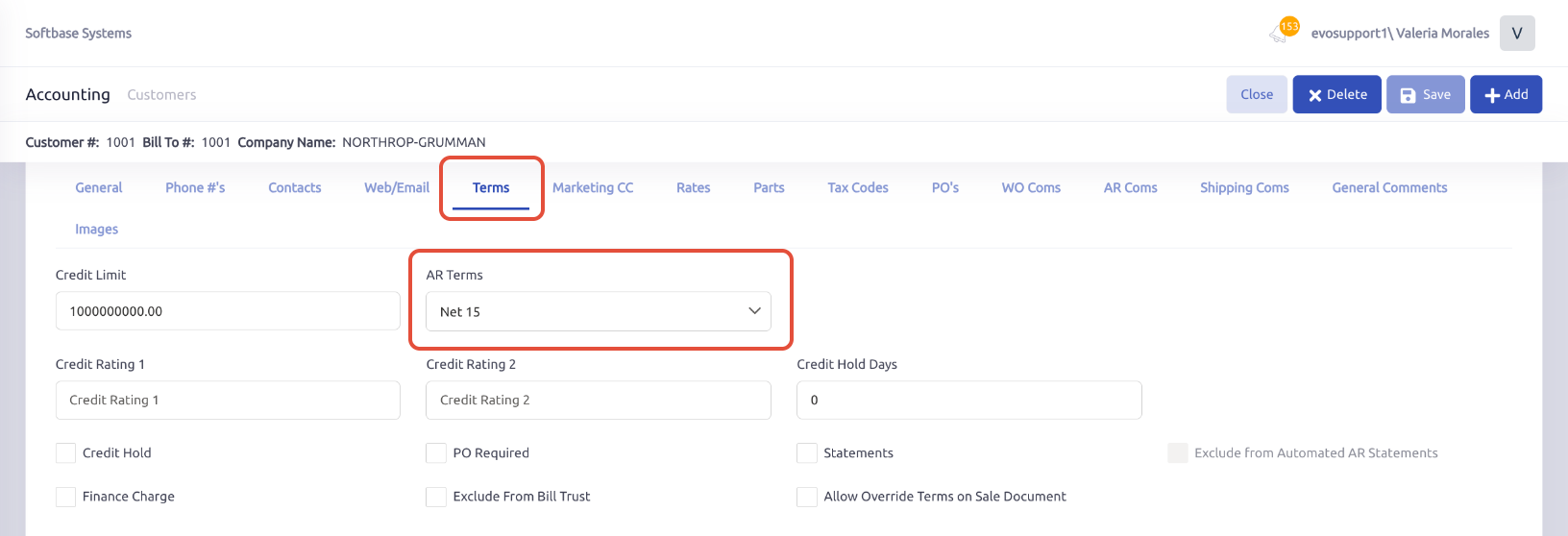
Task: Click the Delete button
Action: [1336, 94]
